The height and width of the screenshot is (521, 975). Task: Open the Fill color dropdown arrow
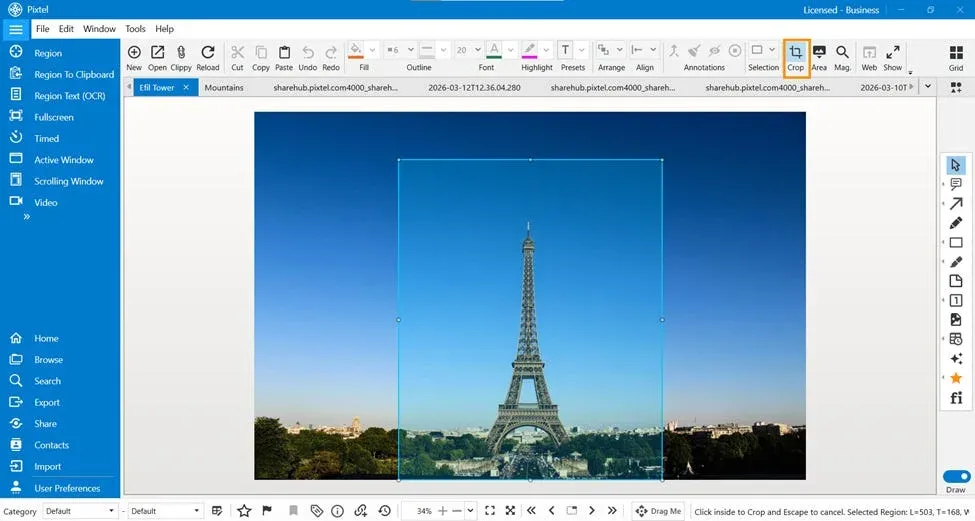[372, 50]
